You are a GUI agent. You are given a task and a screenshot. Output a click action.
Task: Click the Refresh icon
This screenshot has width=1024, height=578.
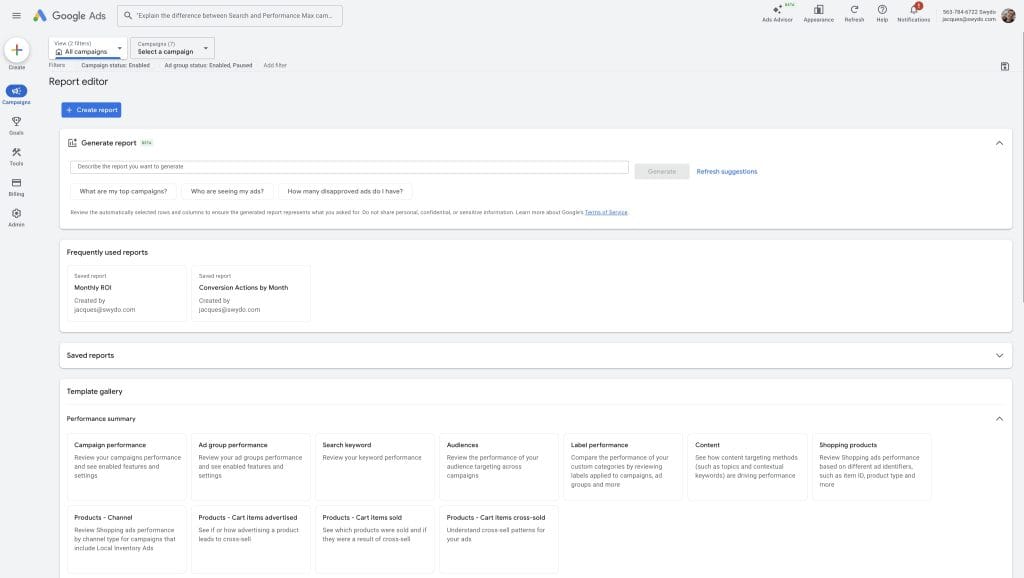854,12
